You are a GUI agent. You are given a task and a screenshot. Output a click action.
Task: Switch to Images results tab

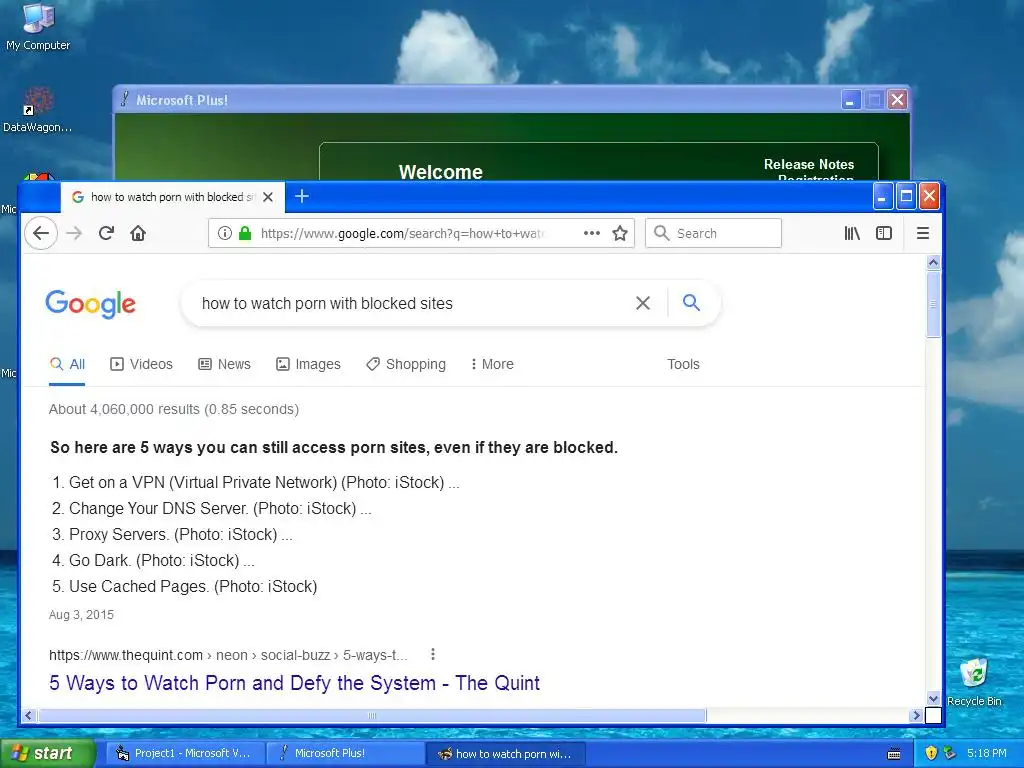coord(308,364)
